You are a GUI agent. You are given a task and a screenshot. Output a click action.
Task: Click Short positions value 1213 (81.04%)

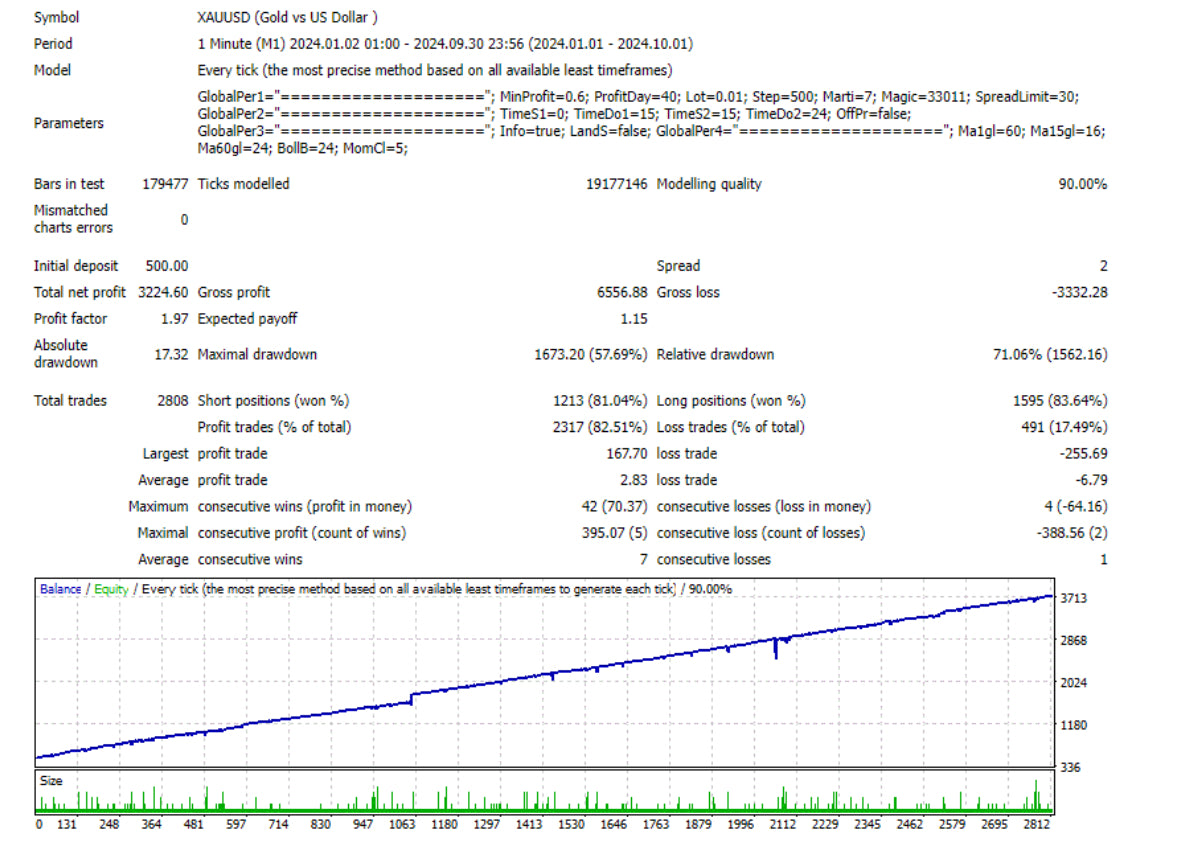tap(599, 401)
